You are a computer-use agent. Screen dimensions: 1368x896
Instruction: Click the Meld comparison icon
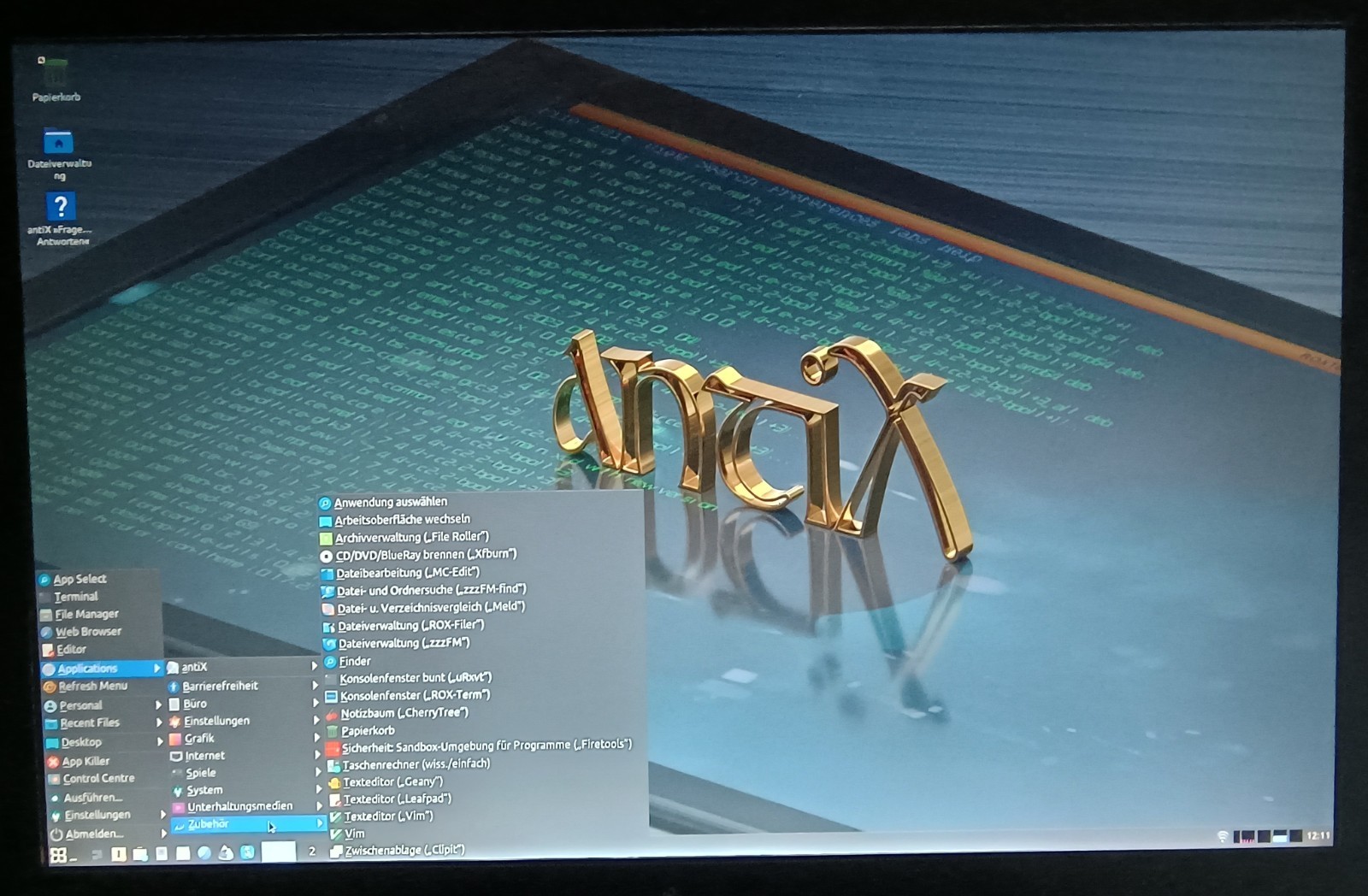point(327,609)
